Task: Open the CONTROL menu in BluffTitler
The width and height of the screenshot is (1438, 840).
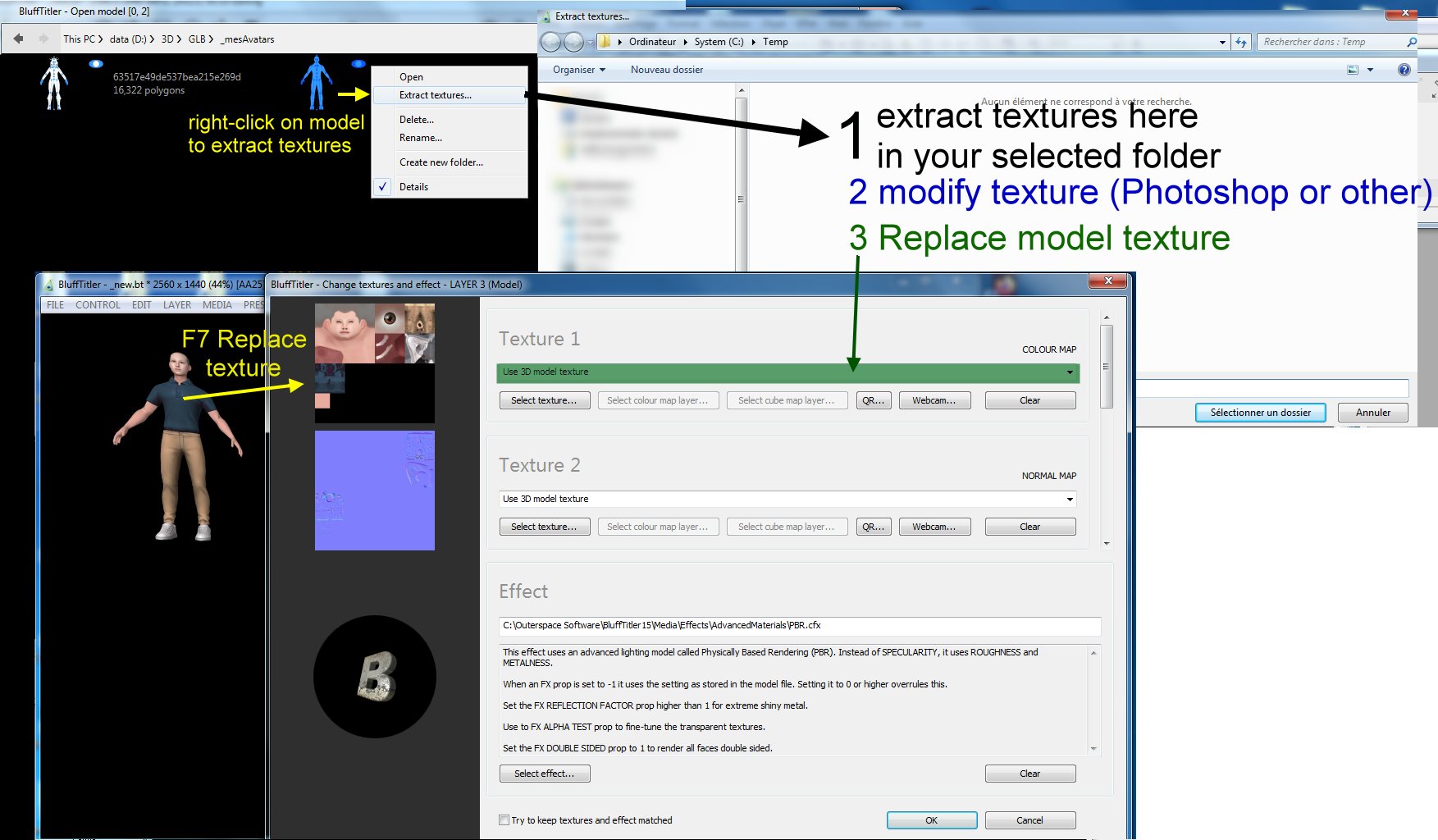Action: (98, 305)
